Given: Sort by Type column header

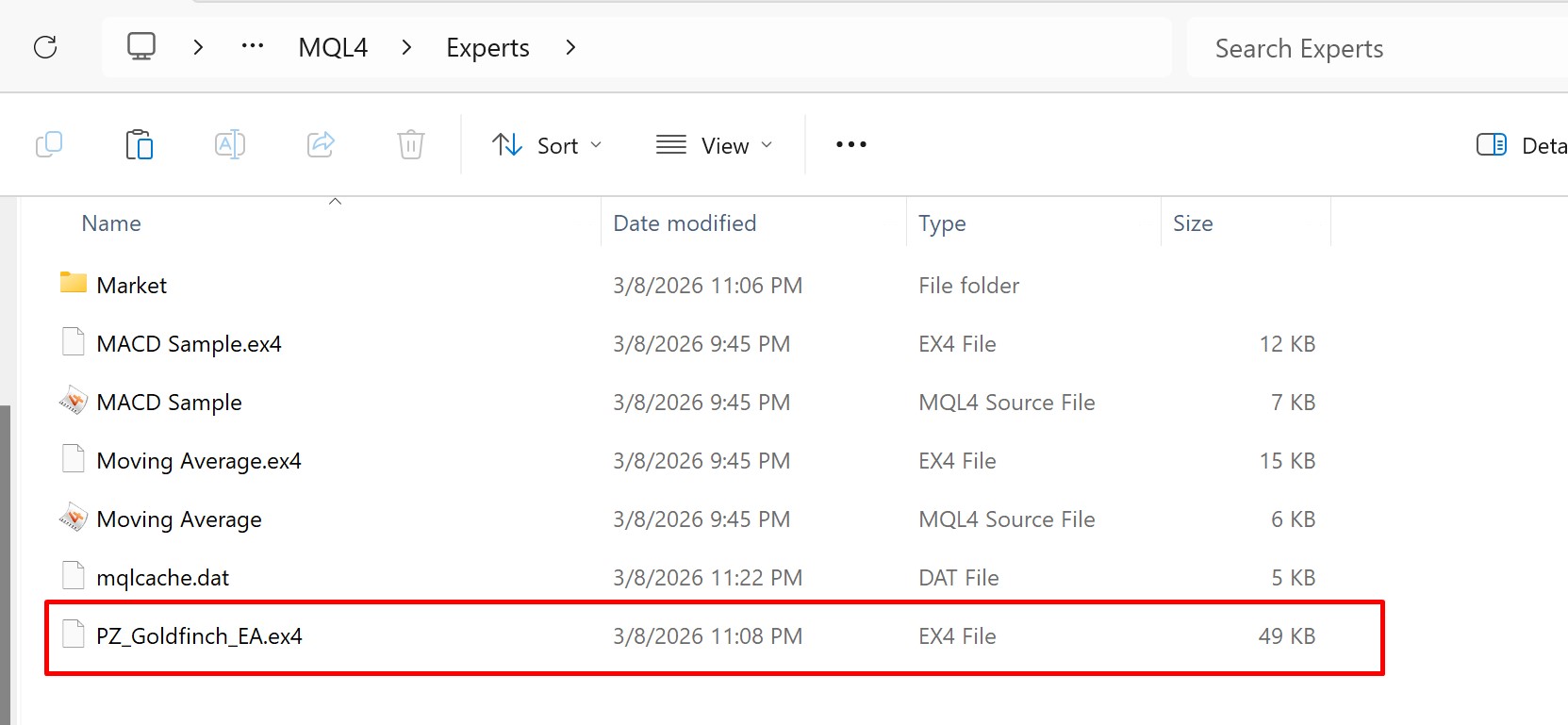Looking at the screenshot, I should coord(942,223).
